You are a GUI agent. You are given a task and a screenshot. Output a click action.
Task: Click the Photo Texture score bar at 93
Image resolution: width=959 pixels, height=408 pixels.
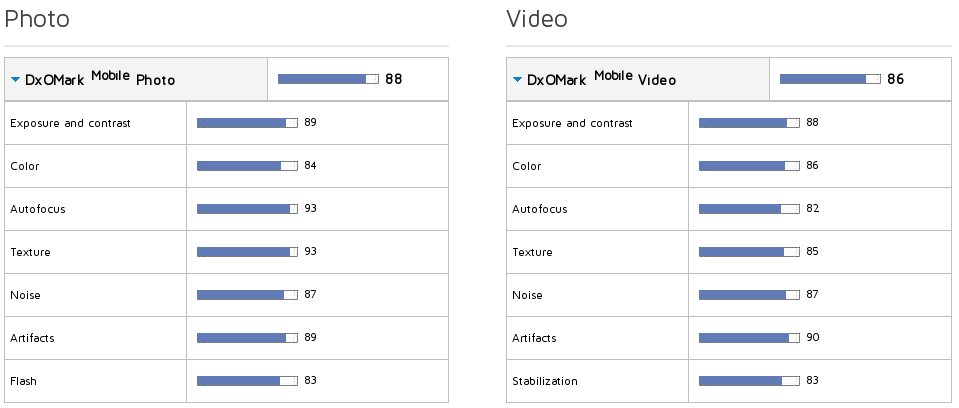[x=247, y=252]
